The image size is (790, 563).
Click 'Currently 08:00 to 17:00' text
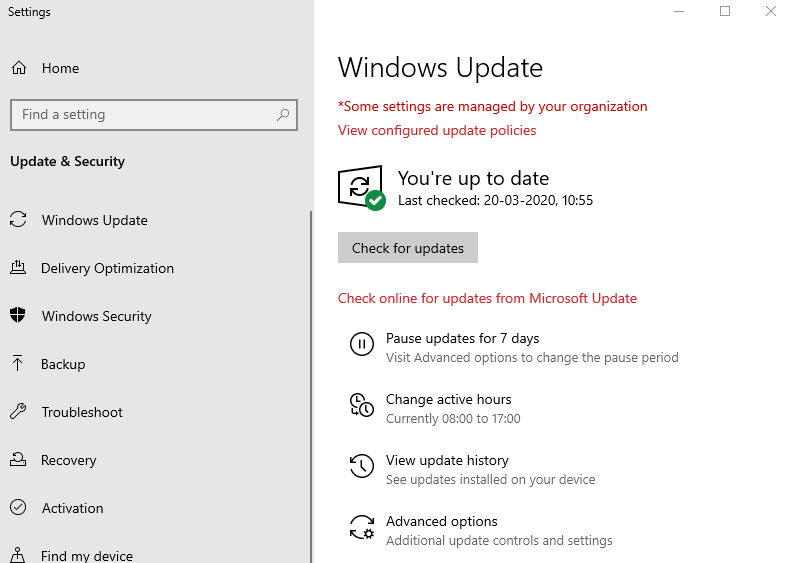tap(453, 418)
